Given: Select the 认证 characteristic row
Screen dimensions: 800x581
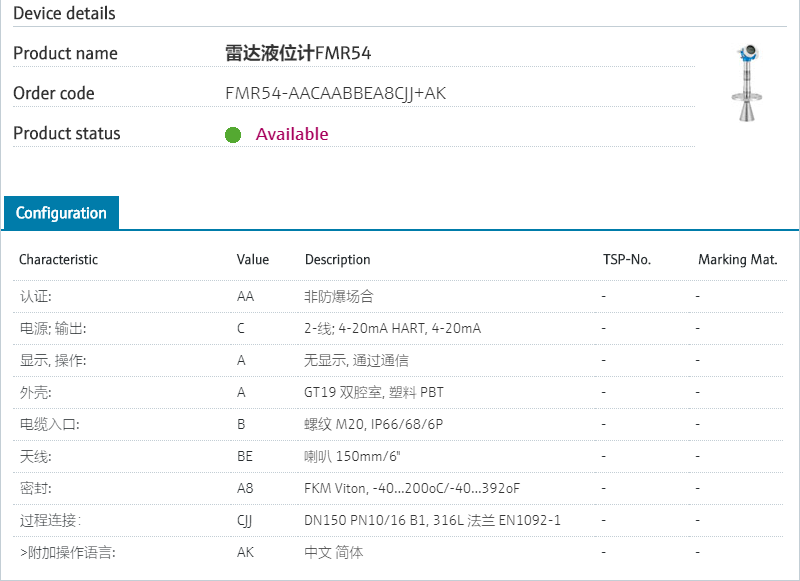Looking at the screenshot, I should [x=35, y=296].
